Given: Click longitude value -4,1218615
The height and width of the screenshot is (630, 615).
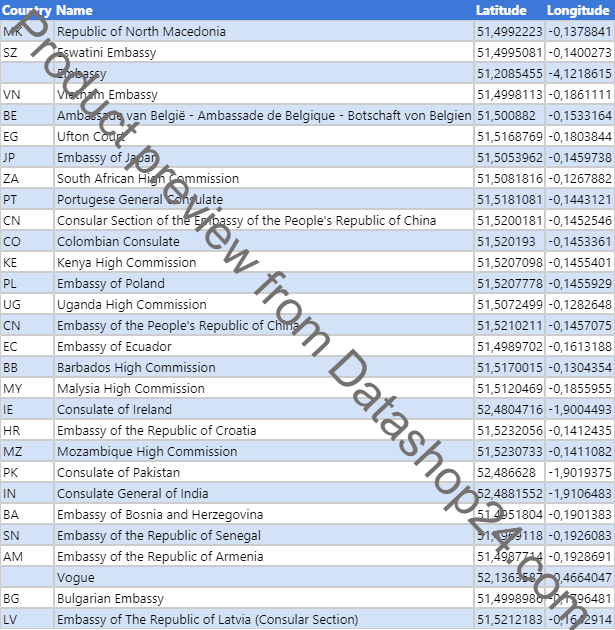Looking at the screenshot, I should (x=580, y=73).
